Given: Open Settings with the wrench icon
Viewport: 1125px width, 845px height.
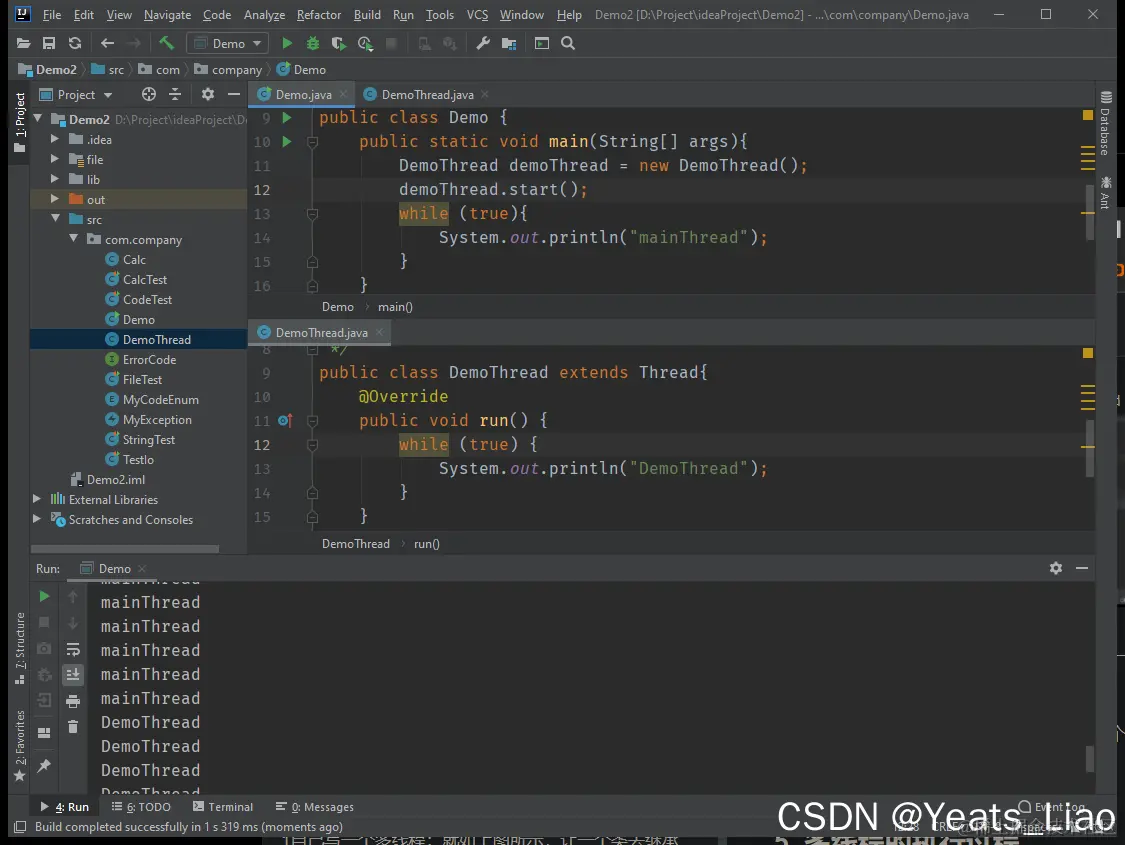Looking at the screenshot, I should click(x=483, y=43).
